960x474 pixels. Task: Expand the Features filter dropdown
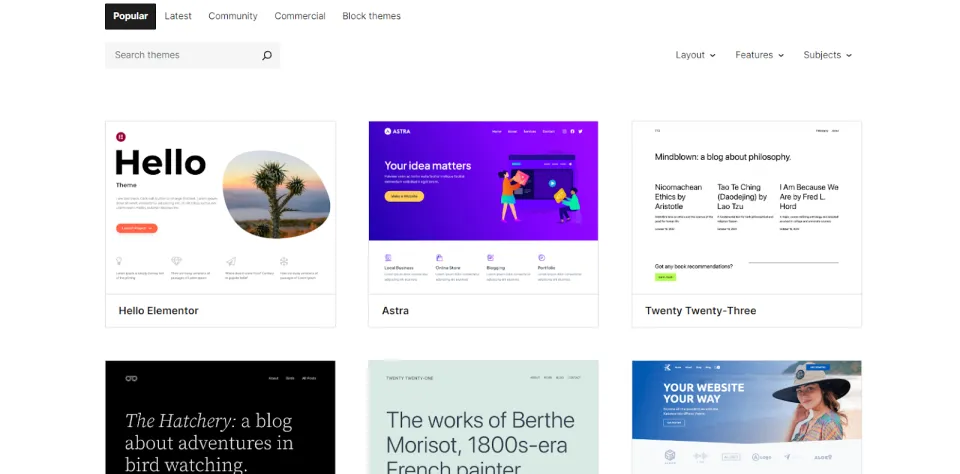(760, 55)
